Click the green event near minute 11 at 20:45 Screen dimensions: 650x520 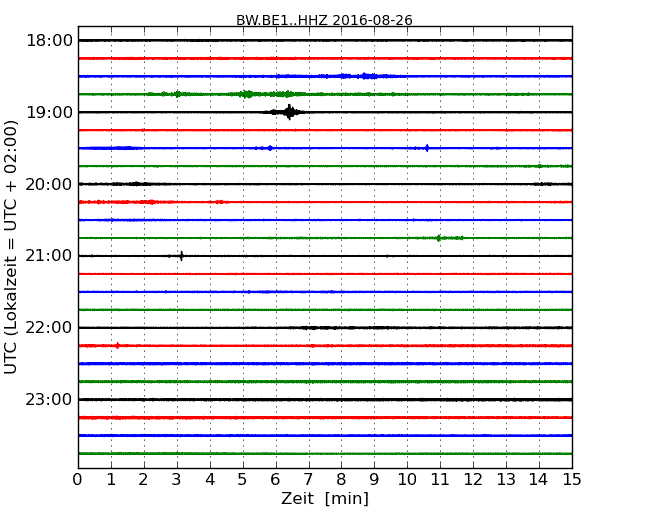pos(439,238)
